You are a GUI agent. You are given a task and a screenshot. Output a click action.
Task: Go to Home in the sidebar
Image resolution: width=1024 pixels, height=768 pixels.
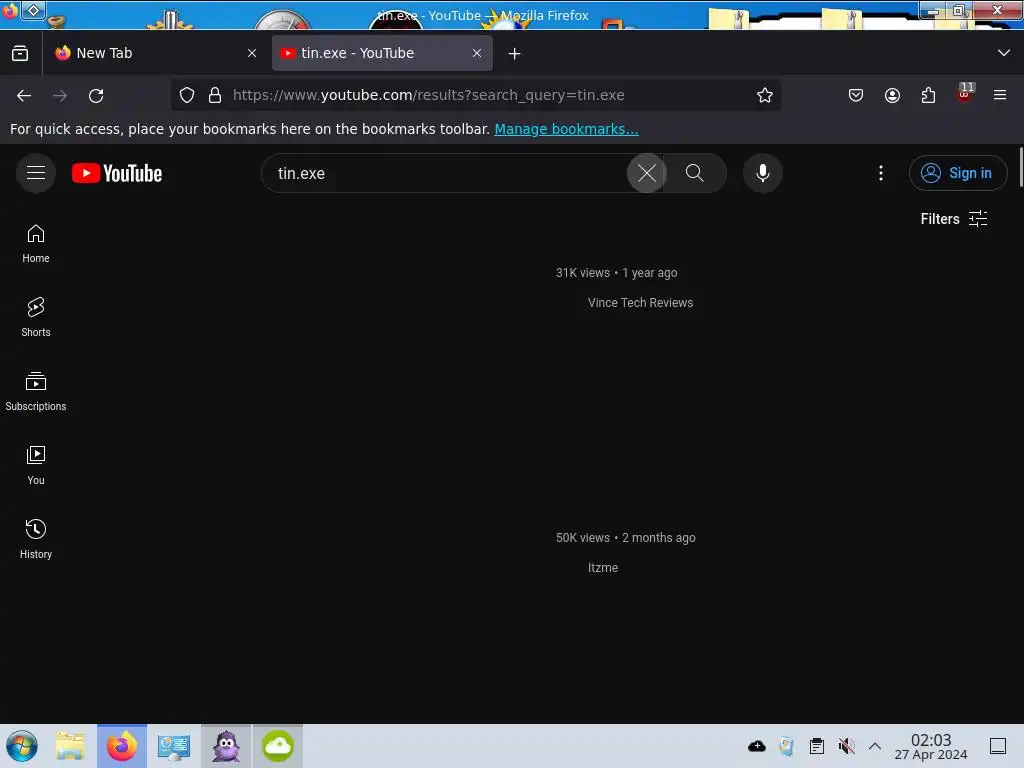[x=36, y=244]
